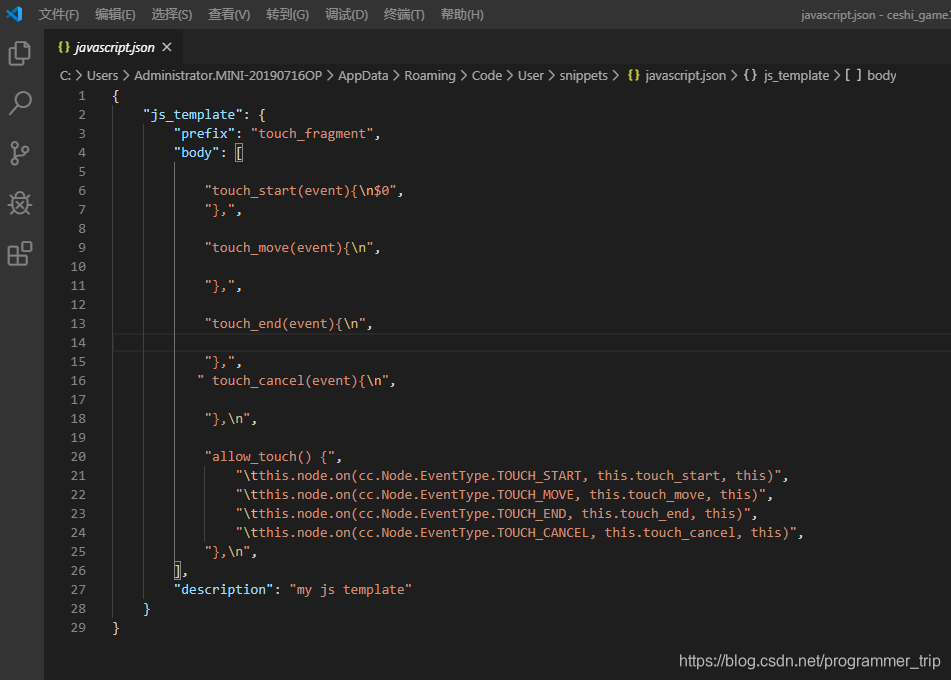Open the Explorer sidebar icon
Viewport: 951px width, 680px height.
click(x=19, y=54)
